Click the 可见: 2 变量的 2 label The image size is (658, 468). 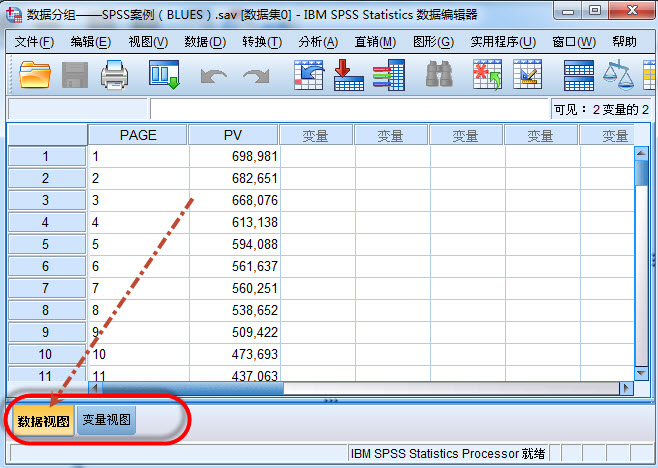pos(601,110)
